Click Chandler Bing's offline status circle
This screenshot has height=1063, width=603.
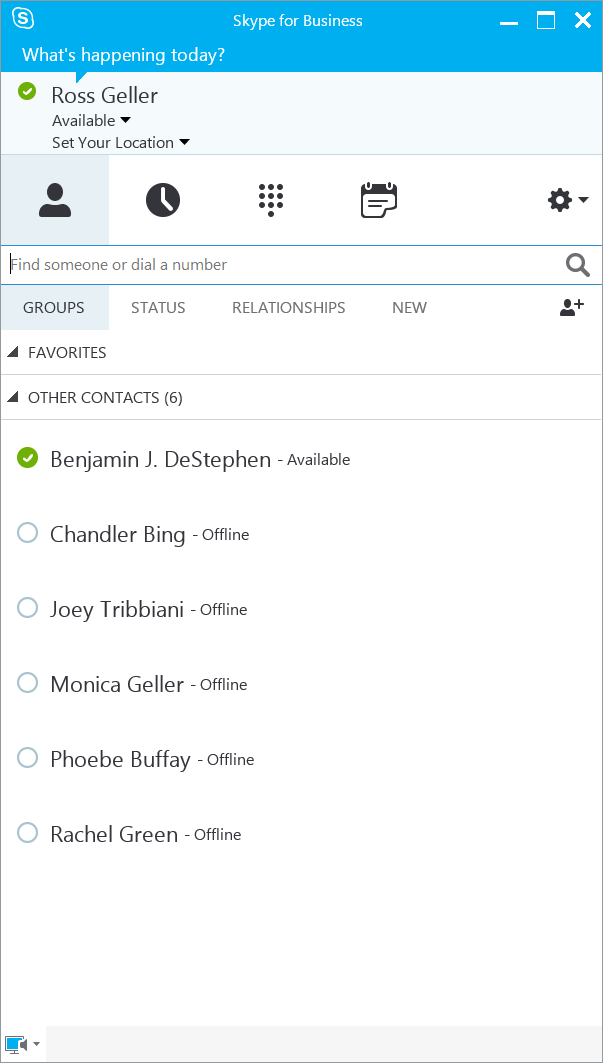tap(27, 534)
